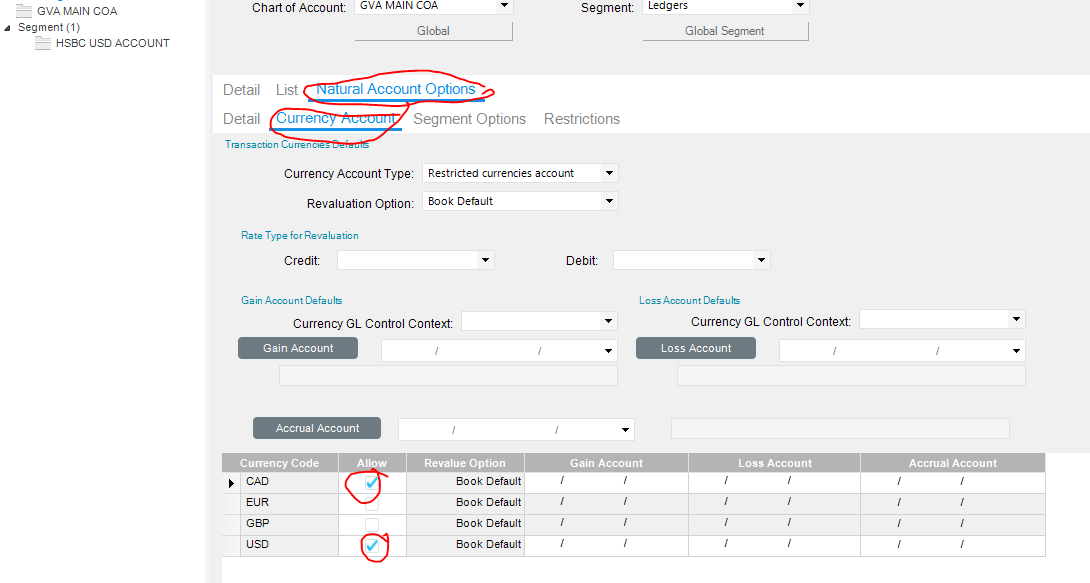
Task: Click the Accrual Account description field
Action: (x=840, y=428)
